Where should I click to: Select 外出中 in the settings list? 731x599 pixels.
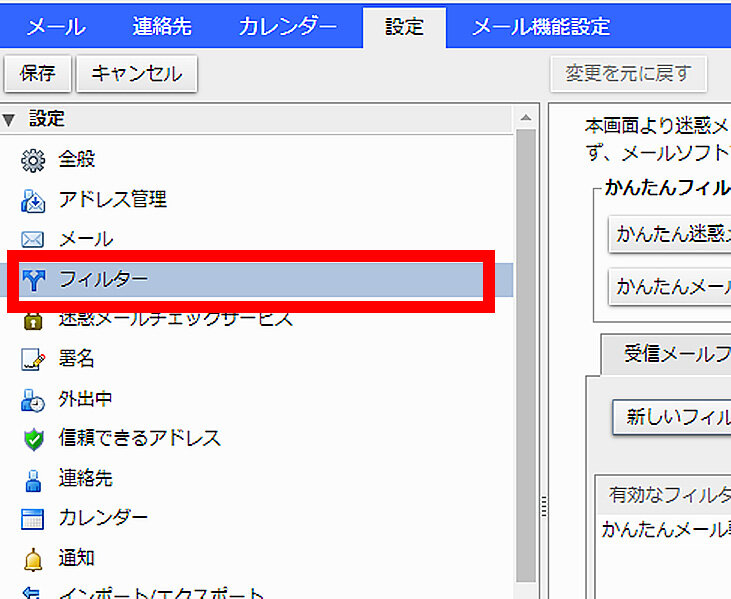pos(85,399)
